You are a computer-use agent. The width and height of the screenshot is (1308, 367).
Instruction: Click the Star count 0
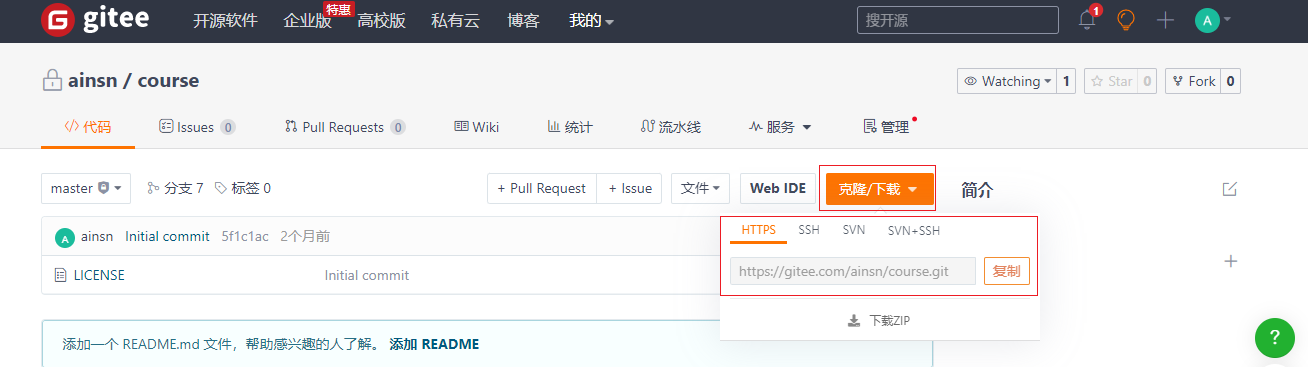[x=1147, y=81]
